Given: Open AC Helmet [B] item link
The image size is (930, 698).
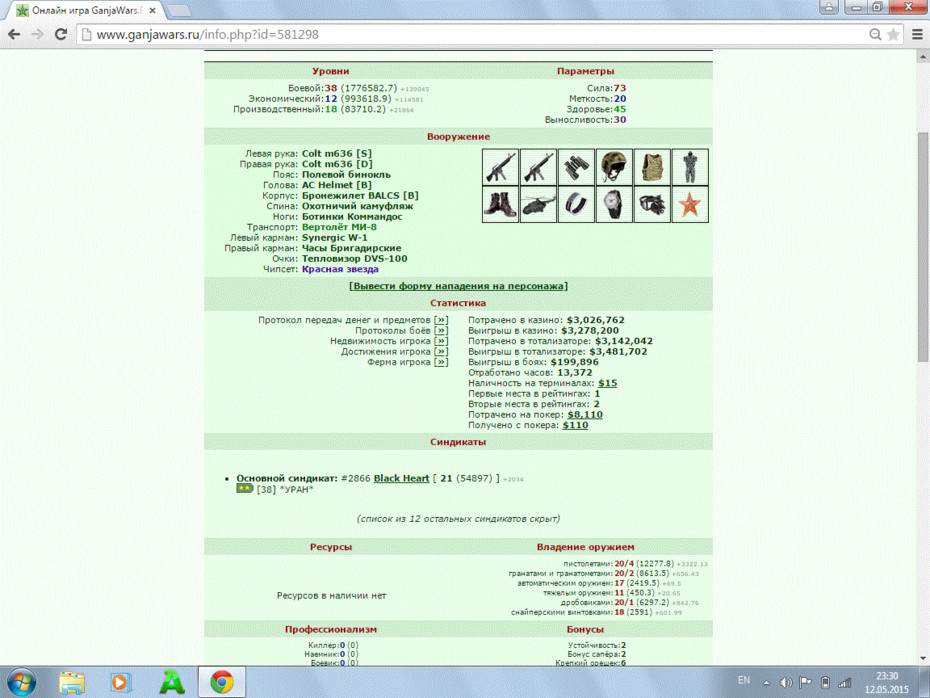Looking at the screenshot, I should pos(337,185).
